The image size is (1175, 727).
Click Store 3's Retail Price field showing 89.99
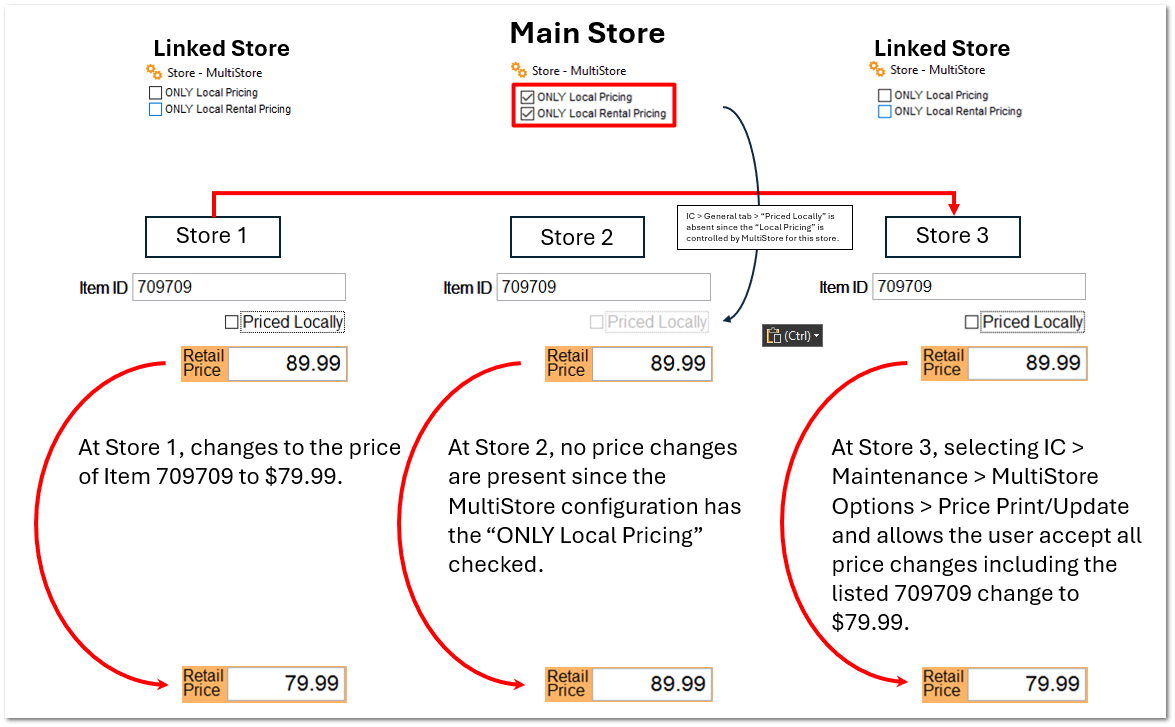pos(1027,363)
